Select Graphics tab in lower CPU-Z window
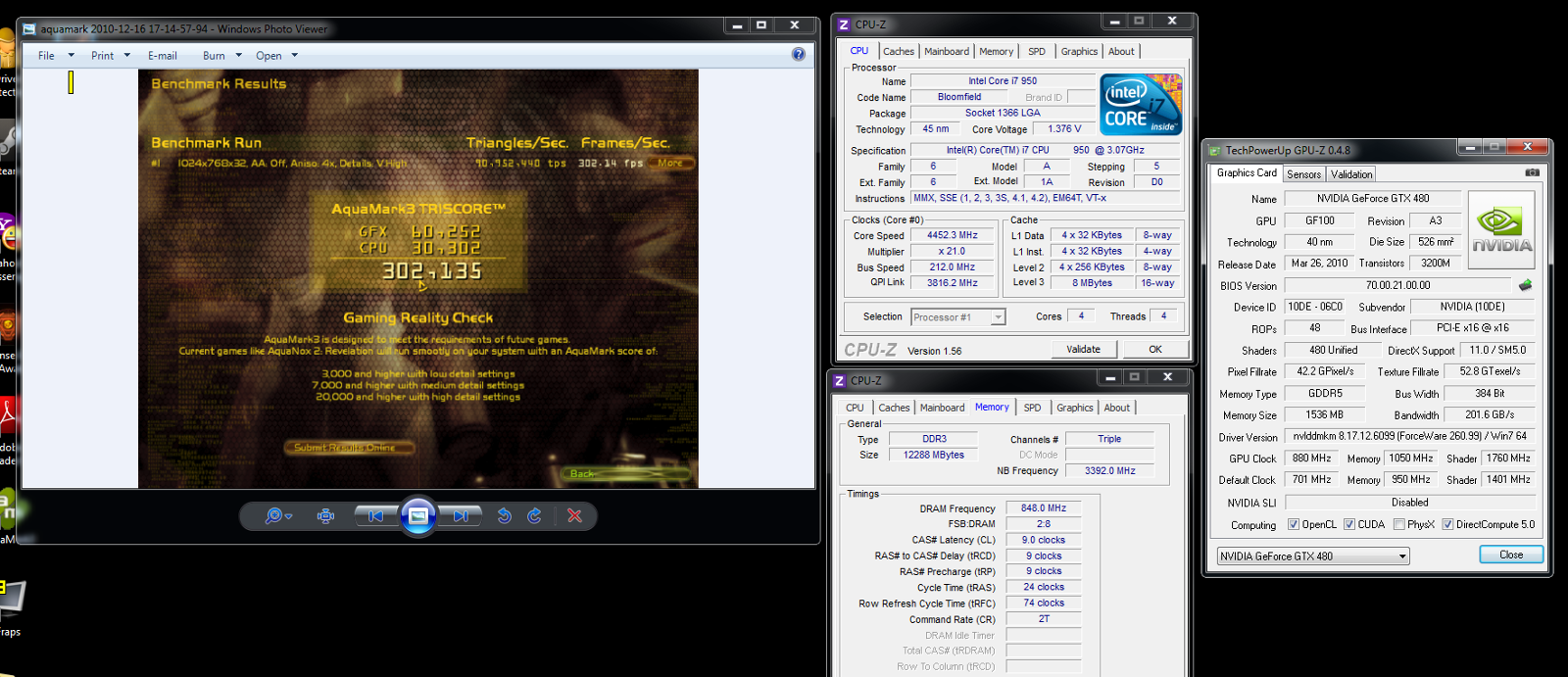The height and width of the screenshot is (677, 1568). [1075, 408]
